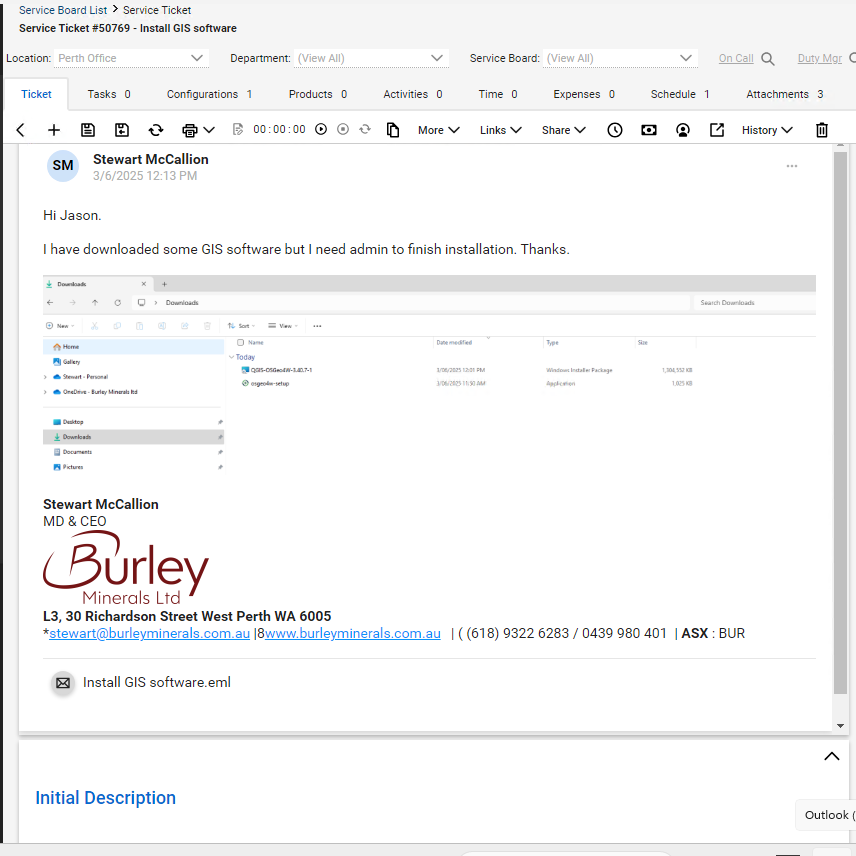856x856 pixels.
Task: Click the Save and Close icon
Action: (x=122, y=130)
